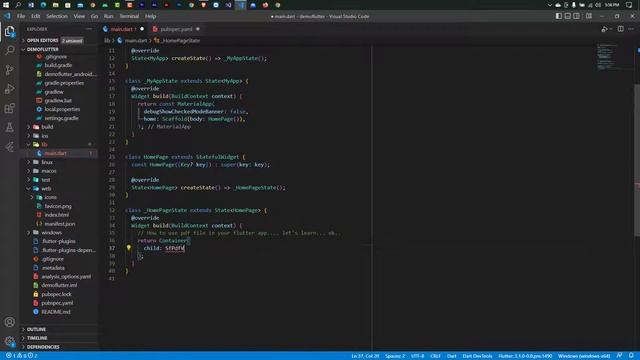Open the Search view in activity bar
640x360 pixels.
click(x=9, y=50)
